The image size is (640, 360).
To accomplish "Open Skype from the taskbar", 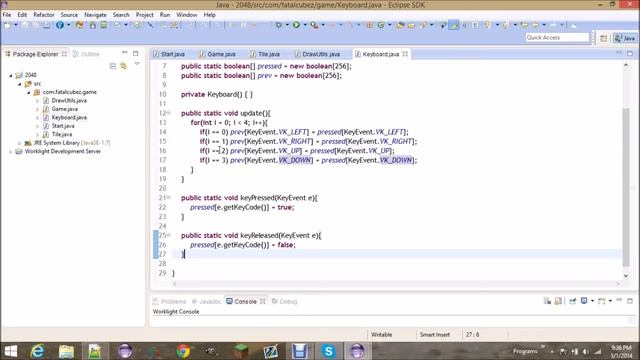I will (328, 351).
